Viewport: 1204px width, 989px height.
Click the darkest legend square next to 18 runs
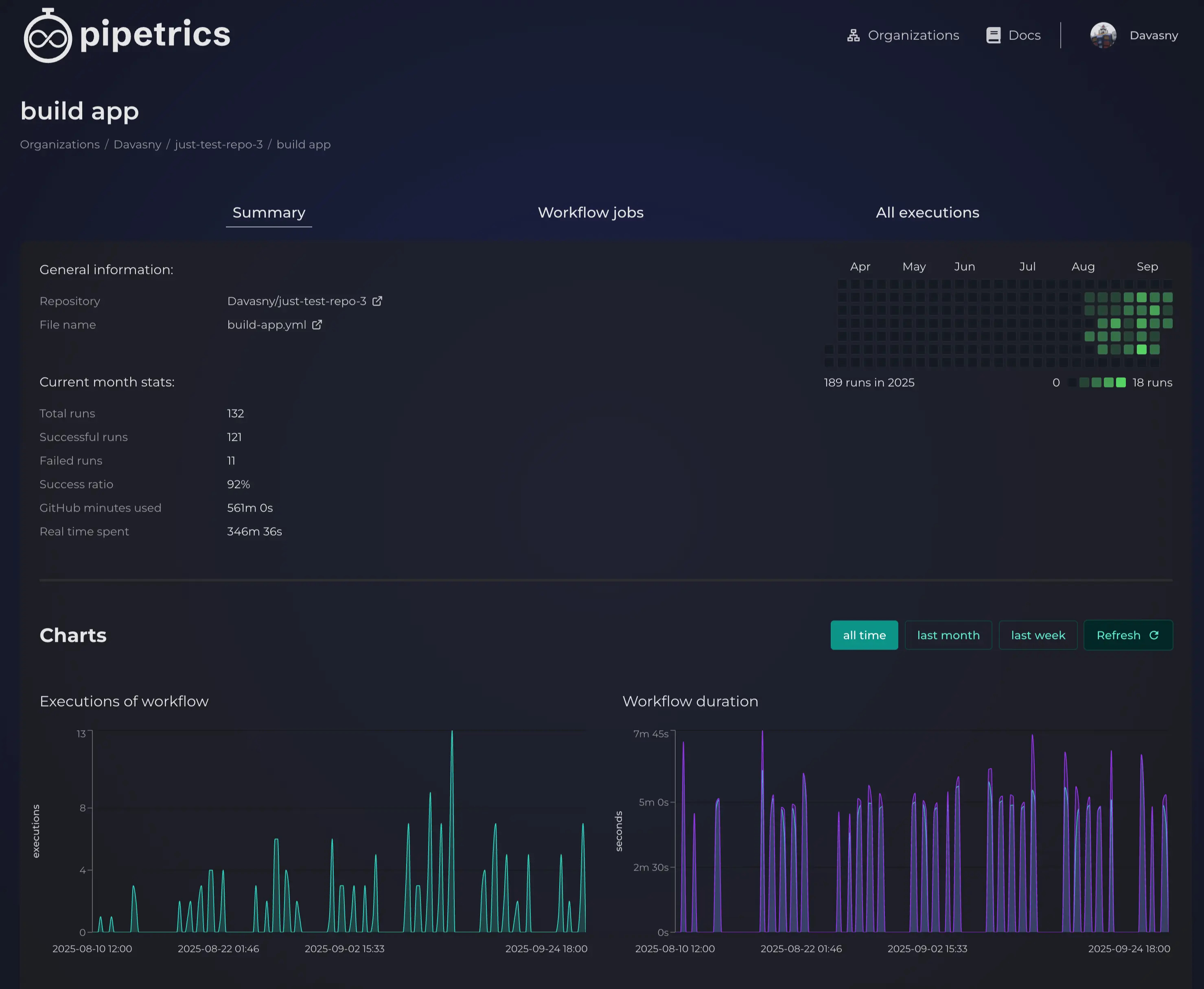click(1072, 382)
